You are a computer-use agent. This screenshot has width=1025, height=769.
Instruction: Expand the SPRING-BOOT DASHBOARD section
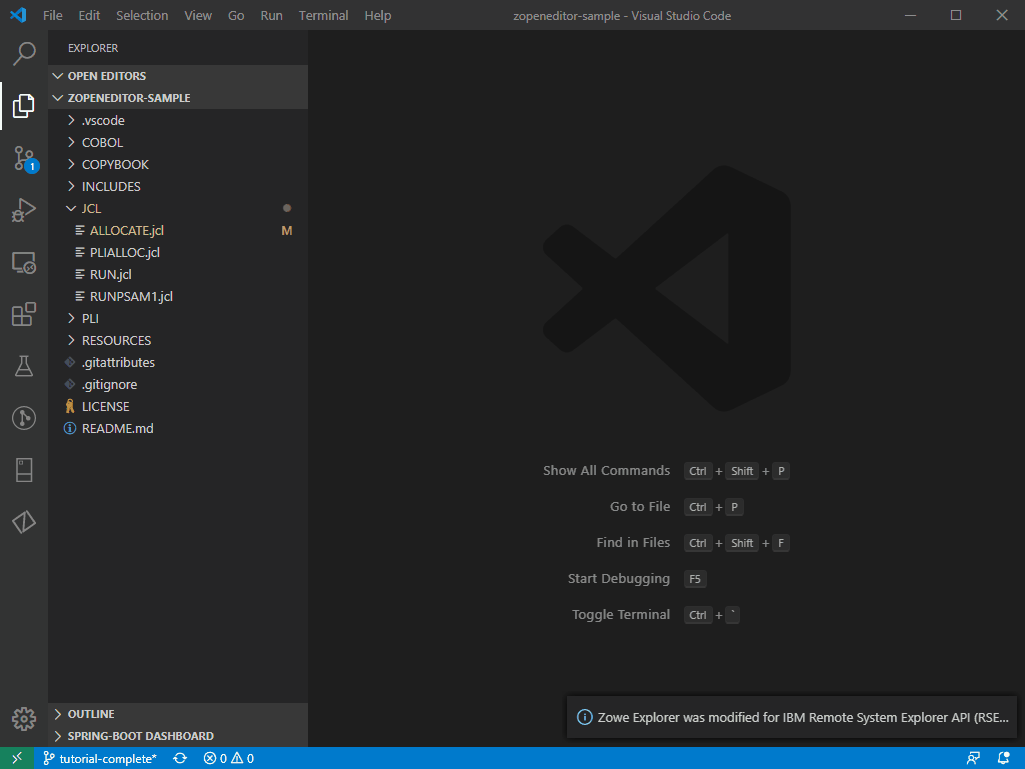tap(178, 736)
